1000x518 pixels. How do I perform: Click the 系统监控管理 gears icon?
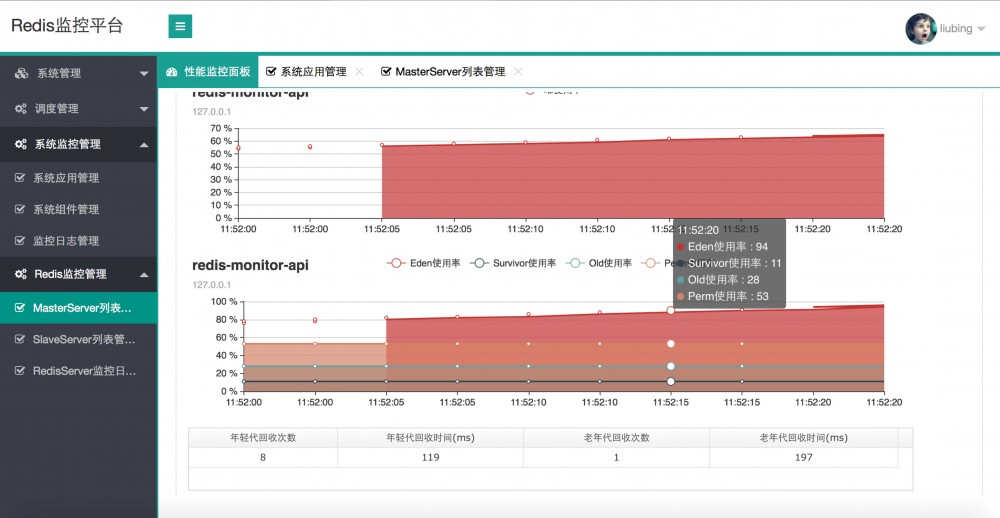coord(21,145)
